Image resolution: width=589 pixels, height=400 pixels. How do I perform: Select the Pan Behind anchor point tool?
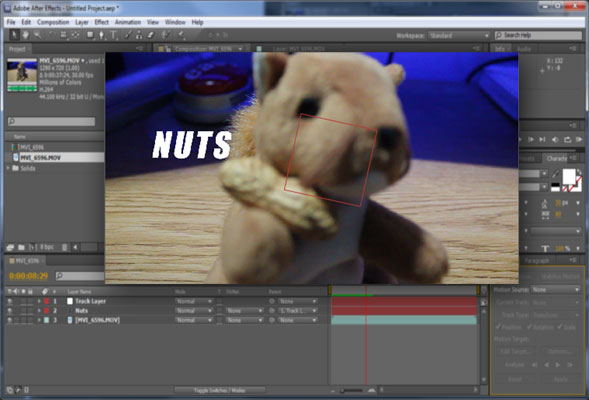(75, 35)
